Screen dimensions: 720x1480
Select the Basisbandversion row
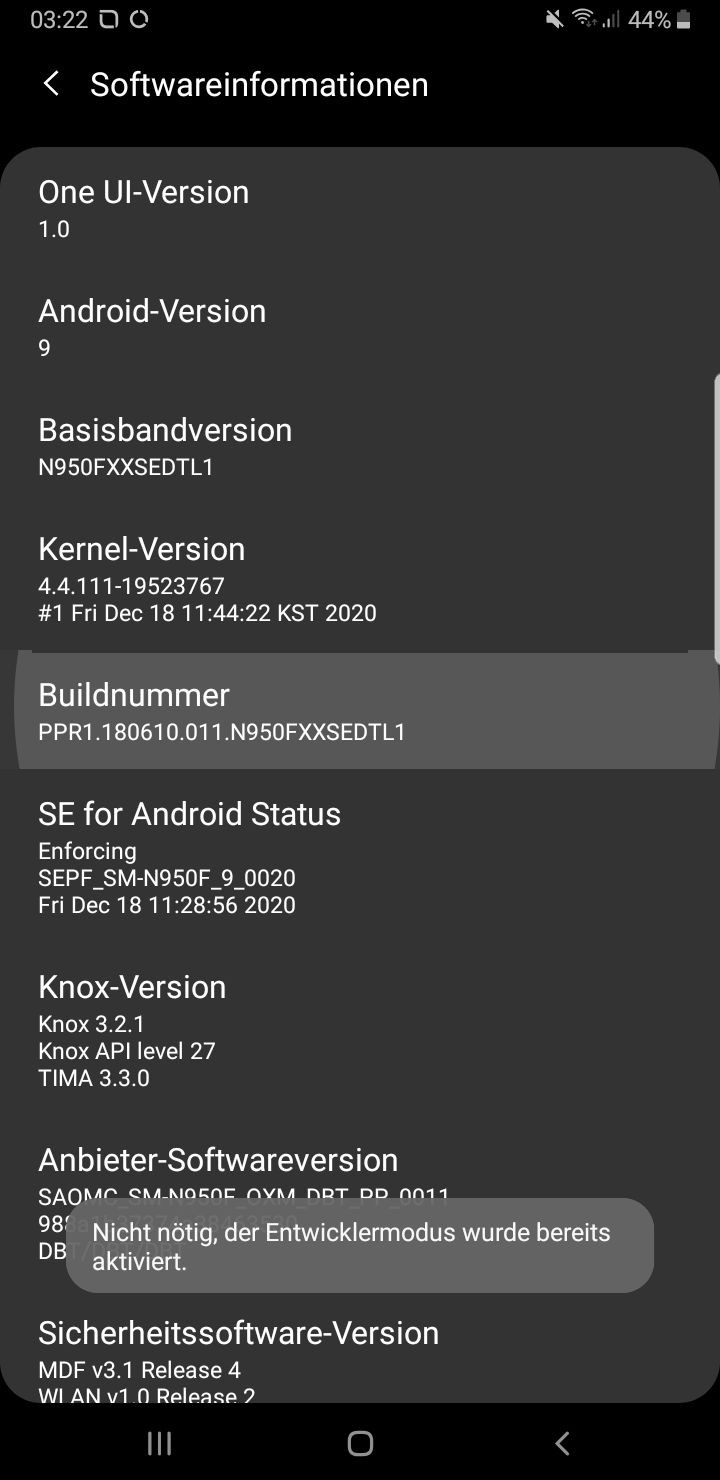point(360,446)
